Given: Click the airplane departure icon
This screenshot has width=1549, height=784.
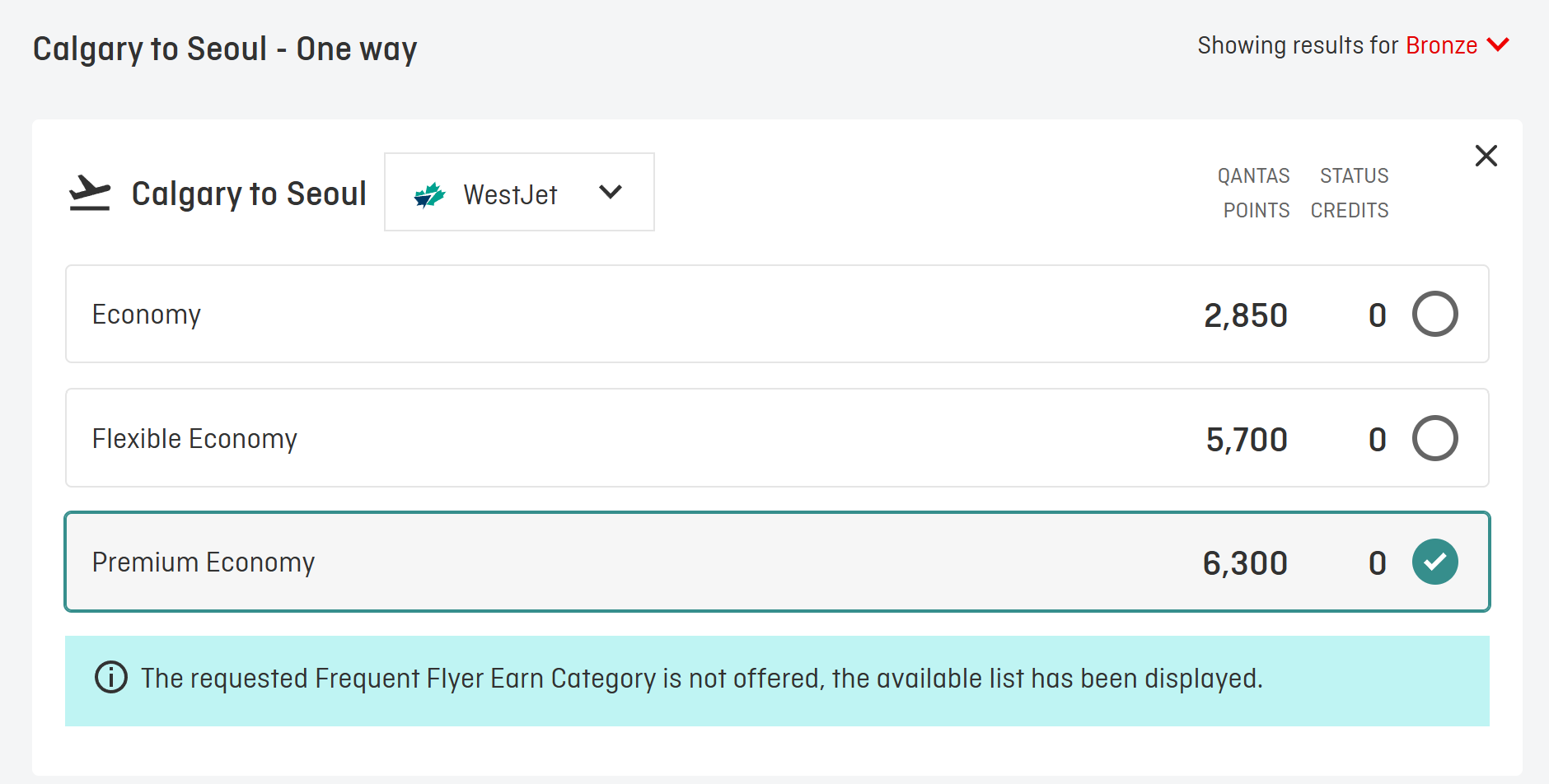Looking at the screenshot, I should pyautogui.click(x=90, y=193).
